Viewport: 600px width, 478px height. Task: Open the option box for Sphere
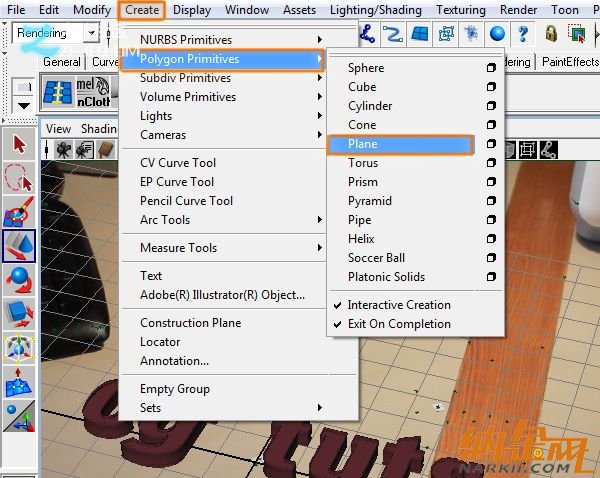click(490, 68)
